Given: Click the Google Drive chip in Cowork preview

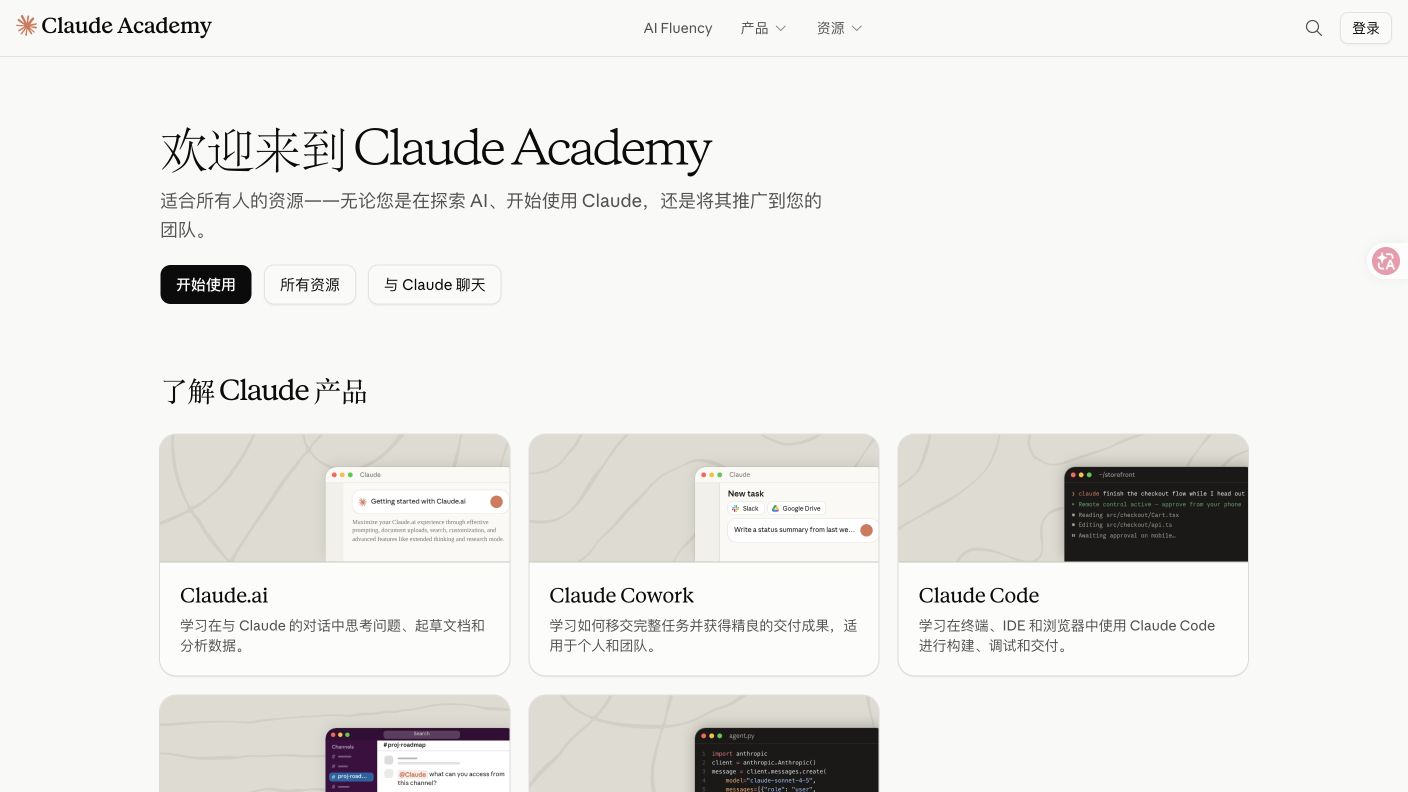Looking at the screenshot, I should [796, 508].
